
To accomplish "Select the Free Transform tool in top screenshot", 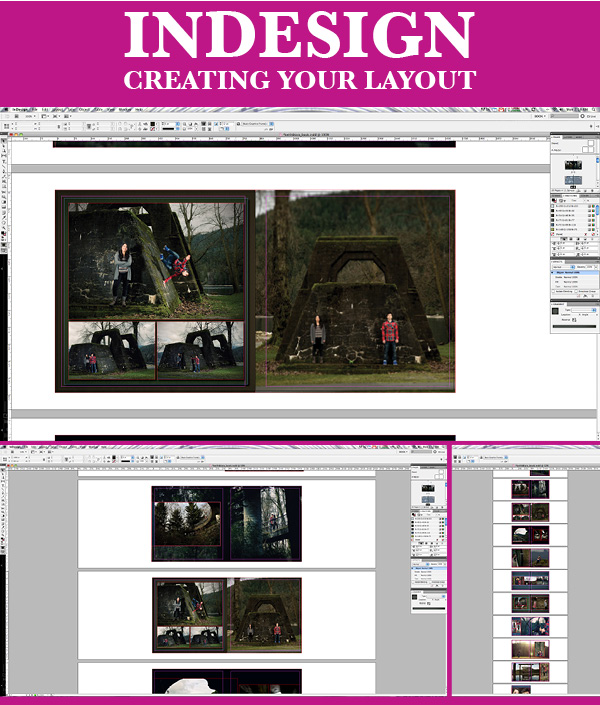I will point(3,197).
